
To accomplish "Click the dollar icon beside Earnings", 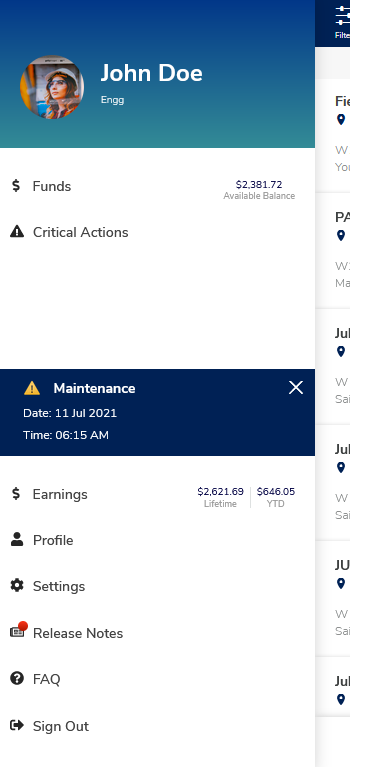I will coord(16,494).
